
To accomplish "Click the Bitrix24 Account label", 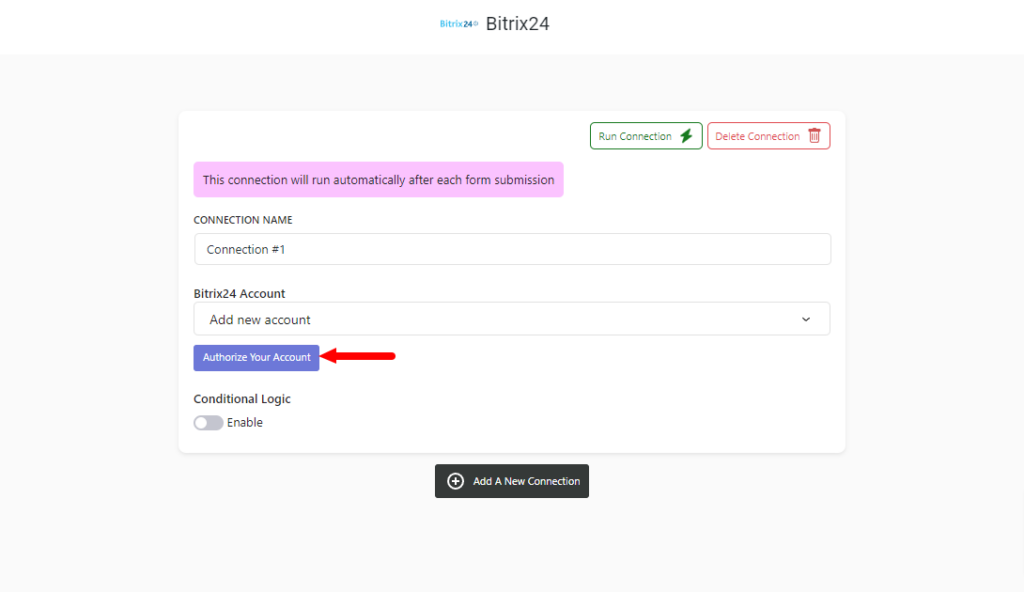I will 239,293.
